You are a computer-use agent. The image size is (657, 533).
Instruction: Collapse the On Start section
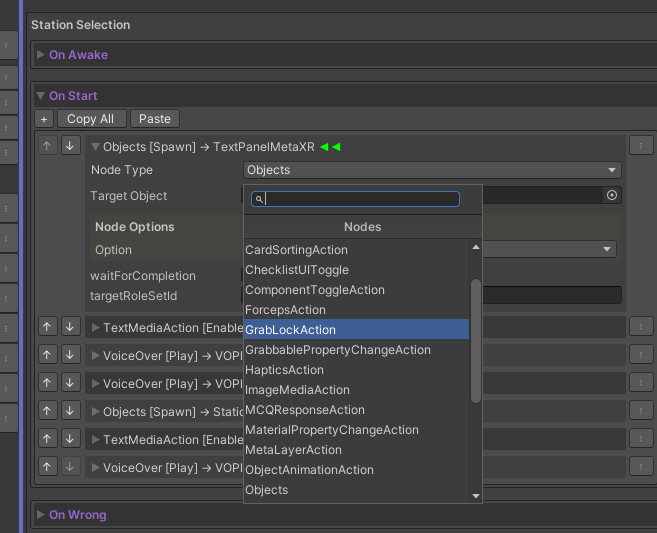tap(41, 96)
